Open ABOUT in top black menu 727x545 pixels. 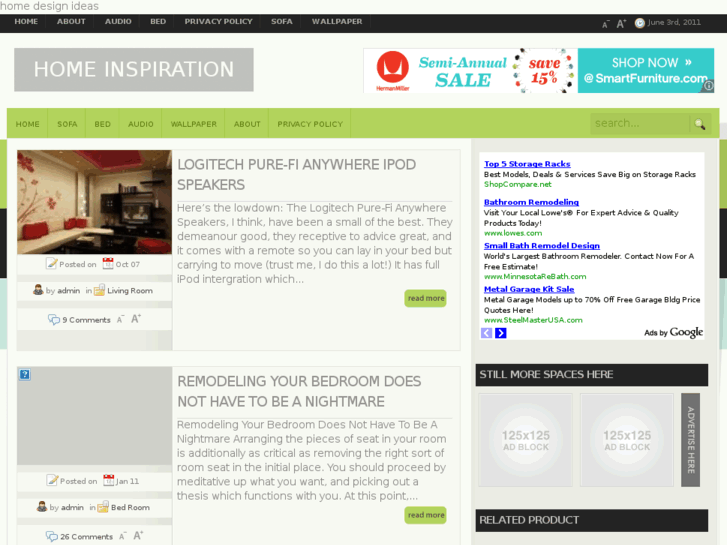pos(71,21)
